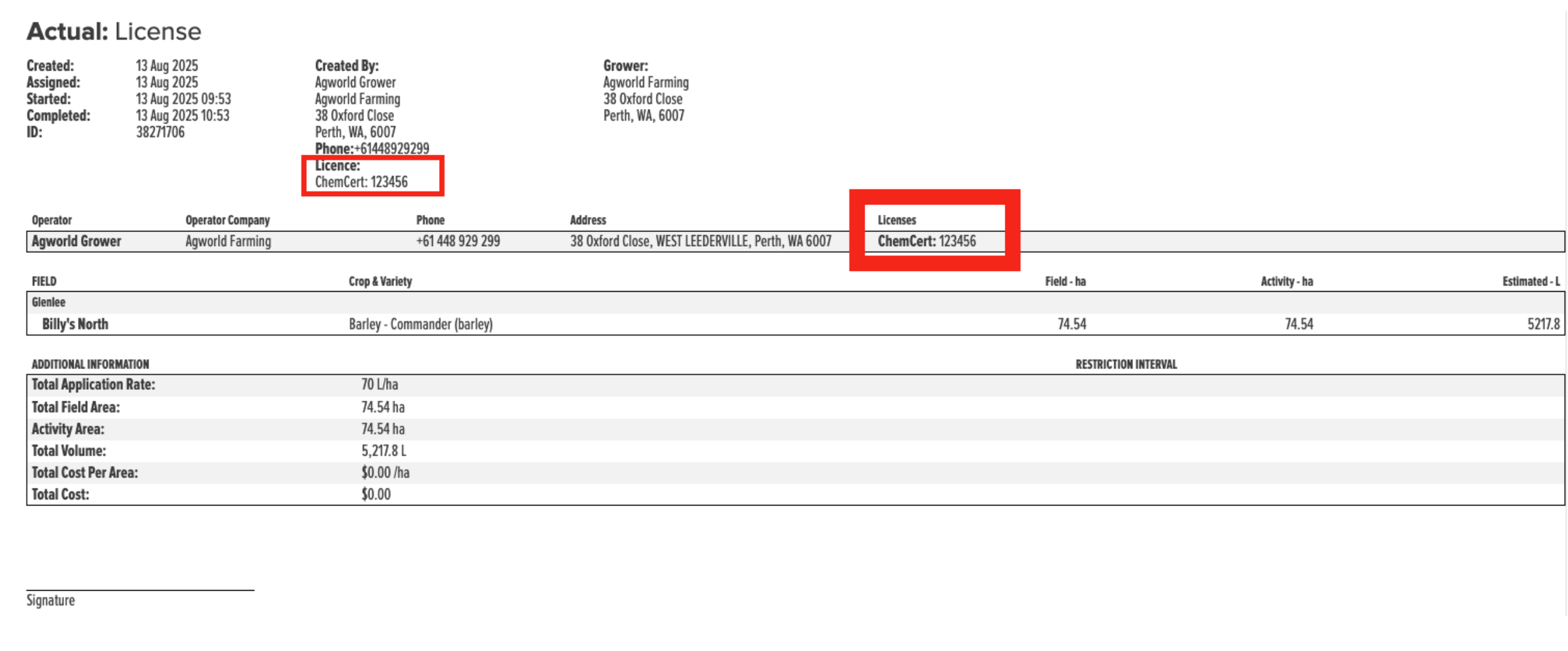Click the Estimated - L value 5217.8
Image resolution: width=1568 pixels, height=651 pixels.
[1543, 324]
